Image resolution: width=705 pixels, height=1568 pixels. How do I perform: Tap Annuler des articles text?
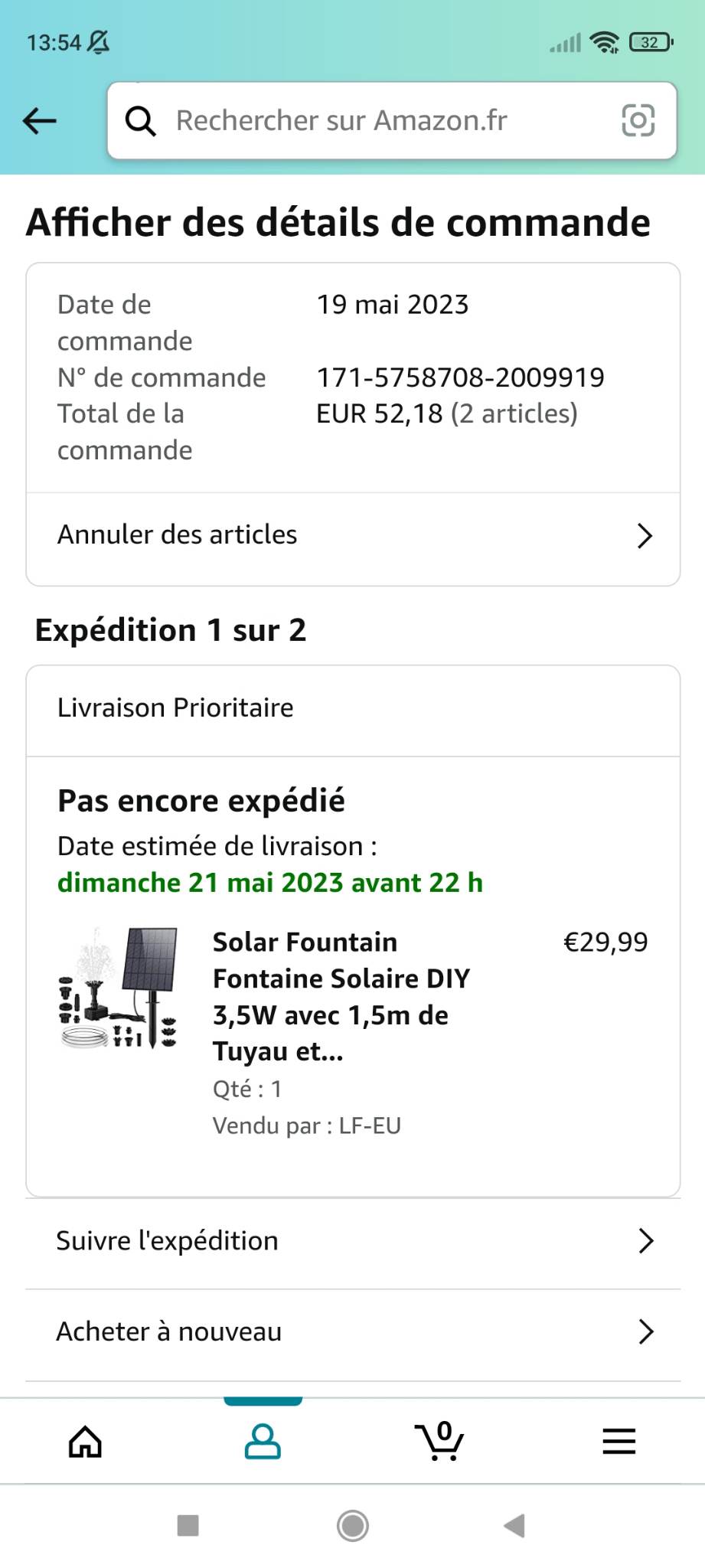tap(178, 535)
